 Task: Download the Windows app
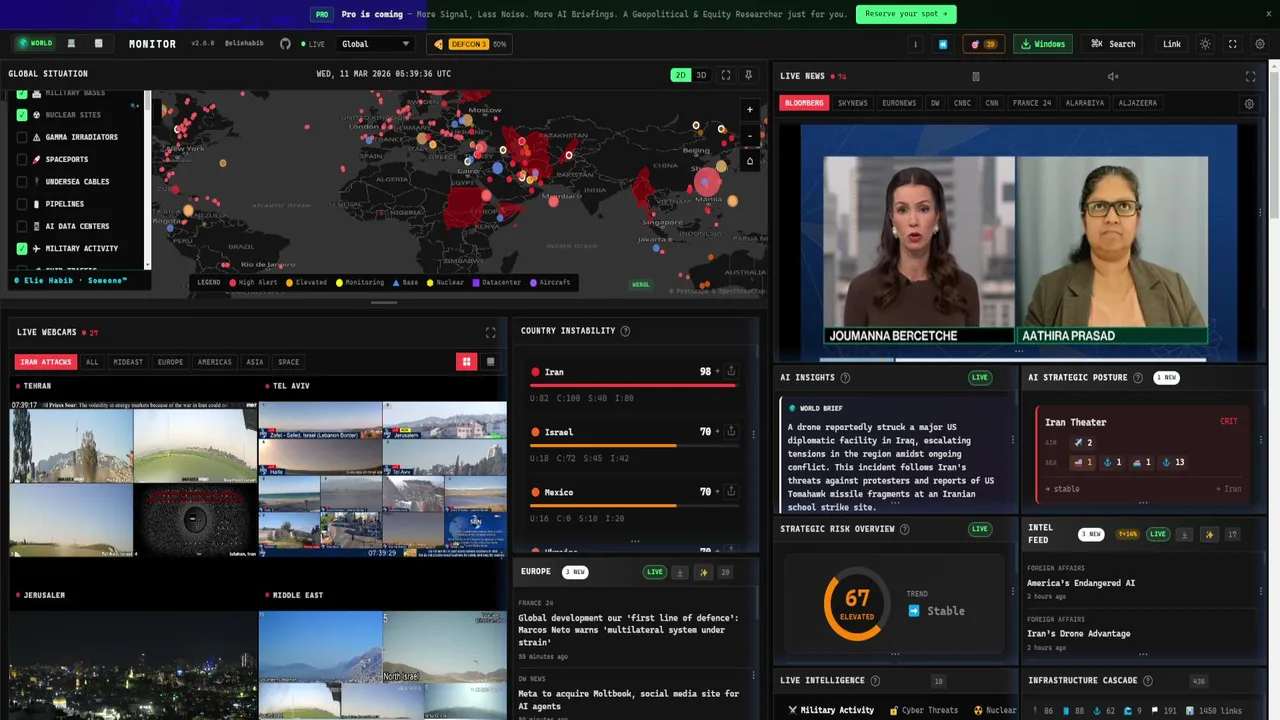1042,44
